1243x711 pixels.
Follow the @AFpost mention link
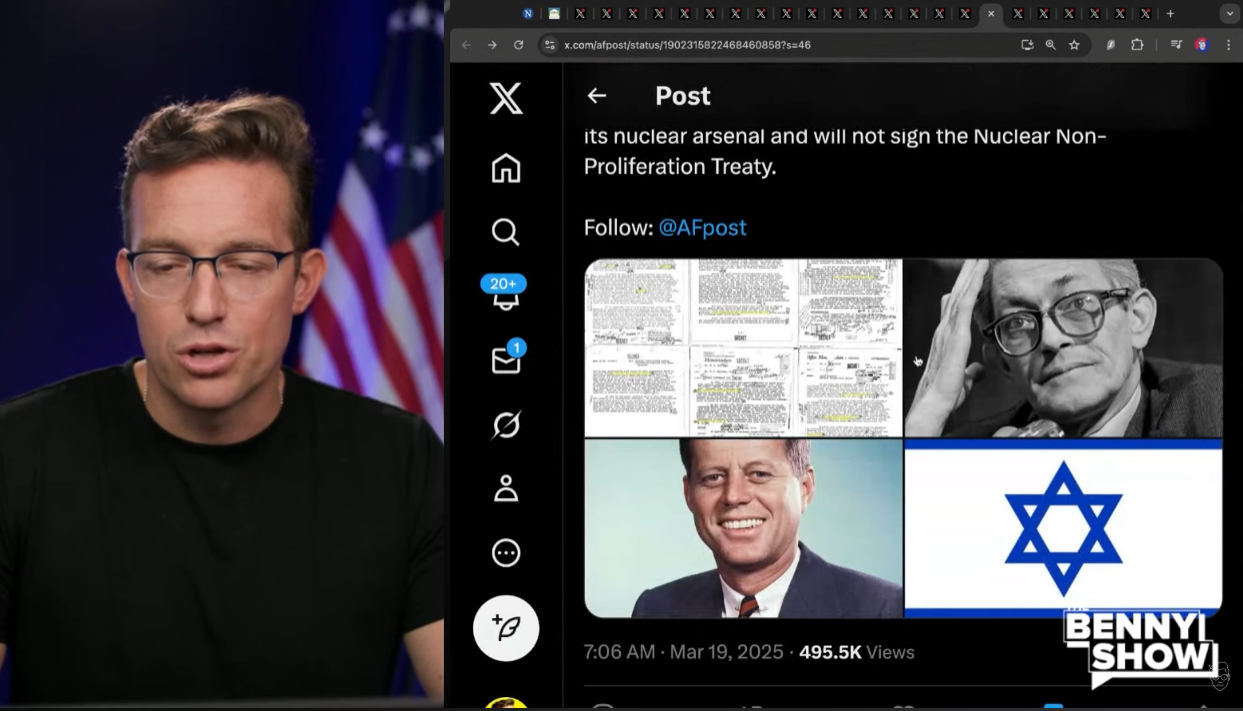tap(702, 228)
